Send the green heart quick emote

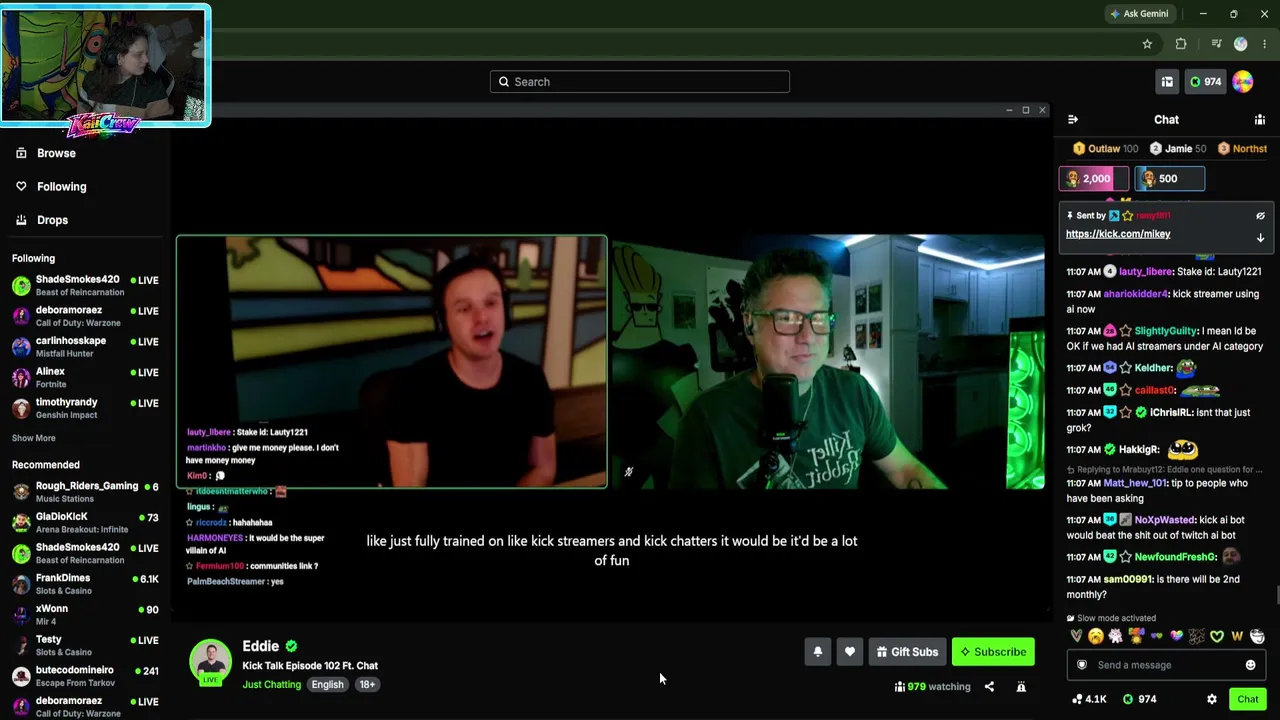point(1217,636)
